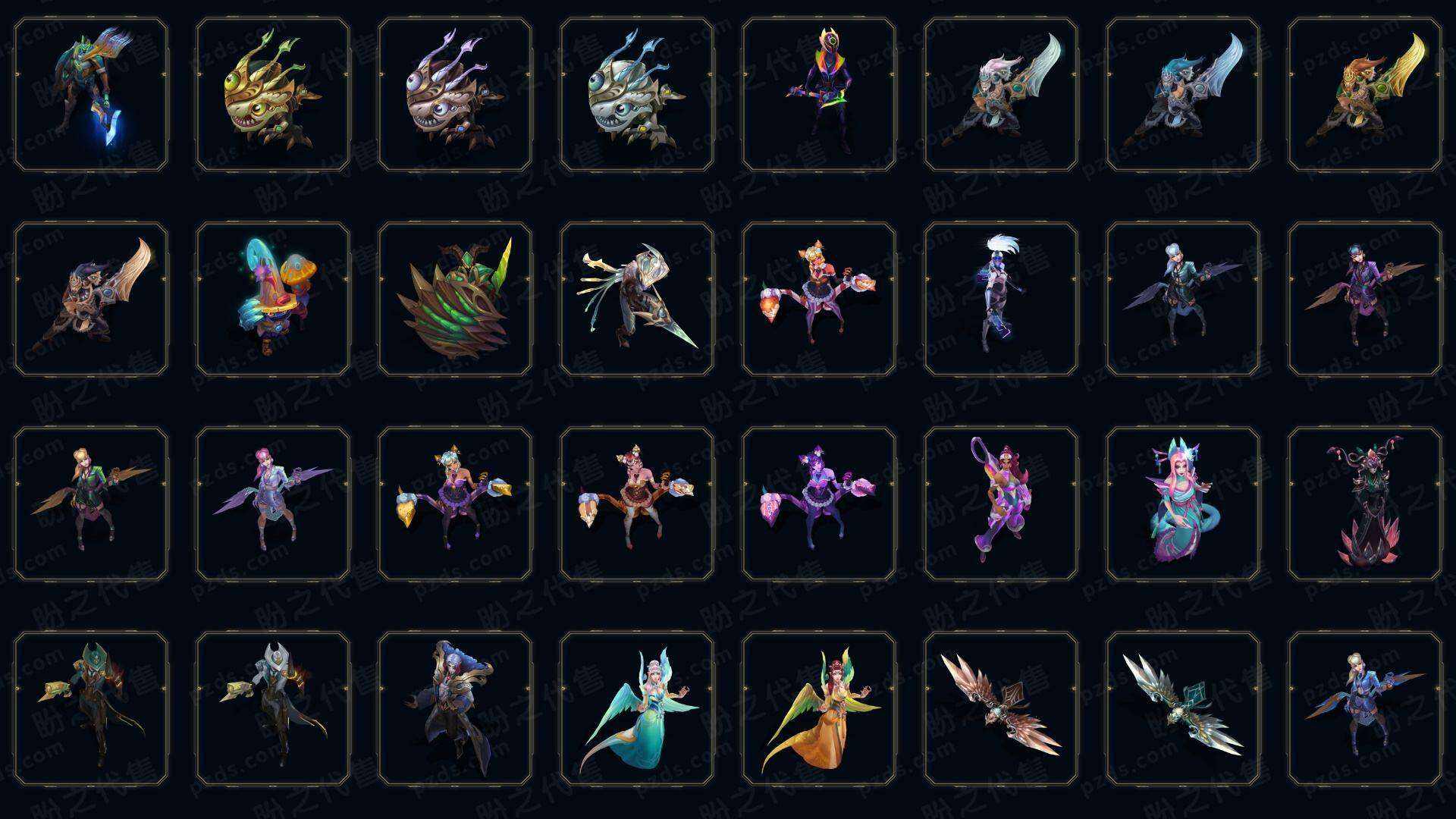Click the blue-haired swordsman with icy blade

[x=1183, y=94]
